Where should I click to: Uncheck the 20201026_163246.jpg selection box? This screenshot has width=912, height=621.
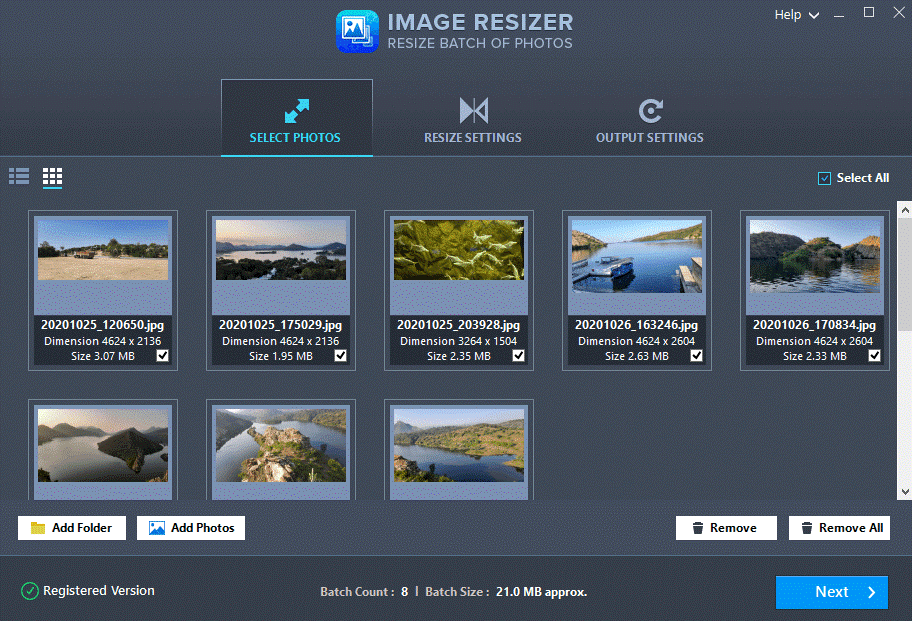(x=696, y=355)
